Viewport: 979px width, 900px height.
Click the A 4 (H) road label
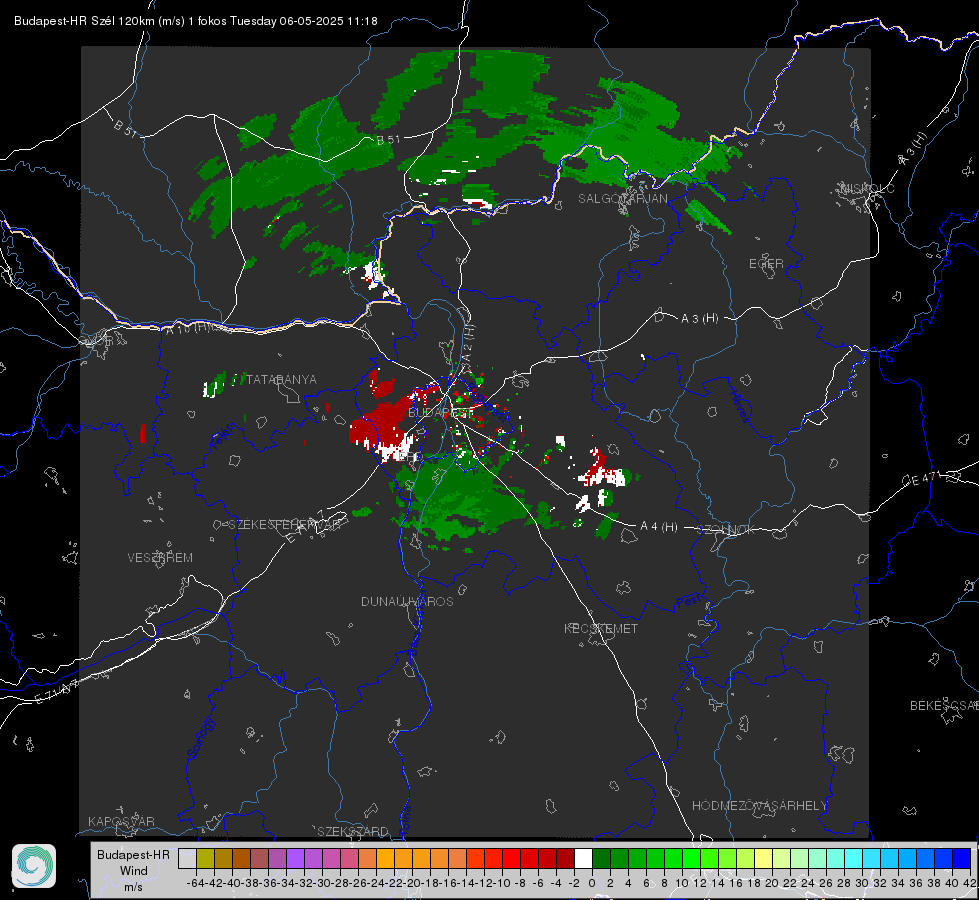(659, 527)
